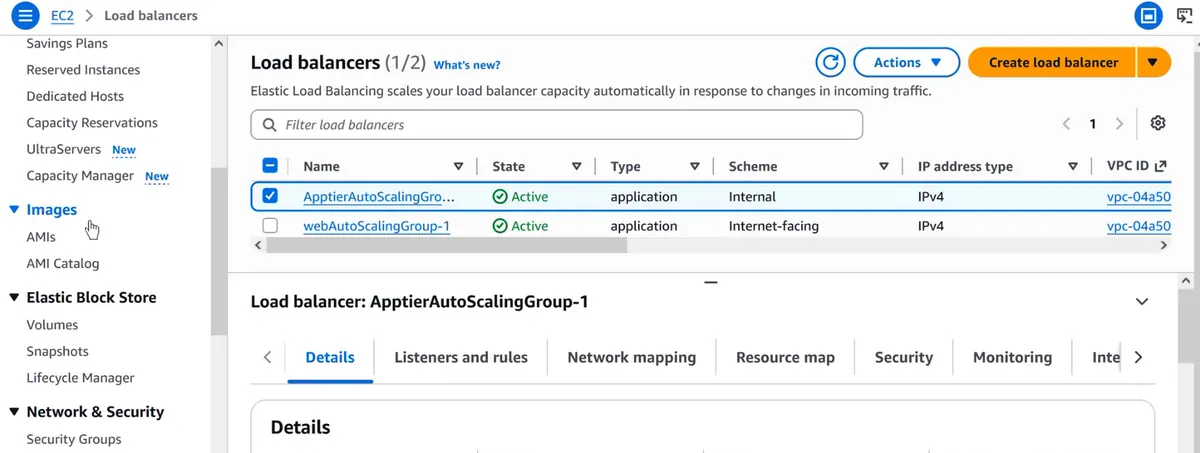Refresh the load balancers list

[831, 62]
